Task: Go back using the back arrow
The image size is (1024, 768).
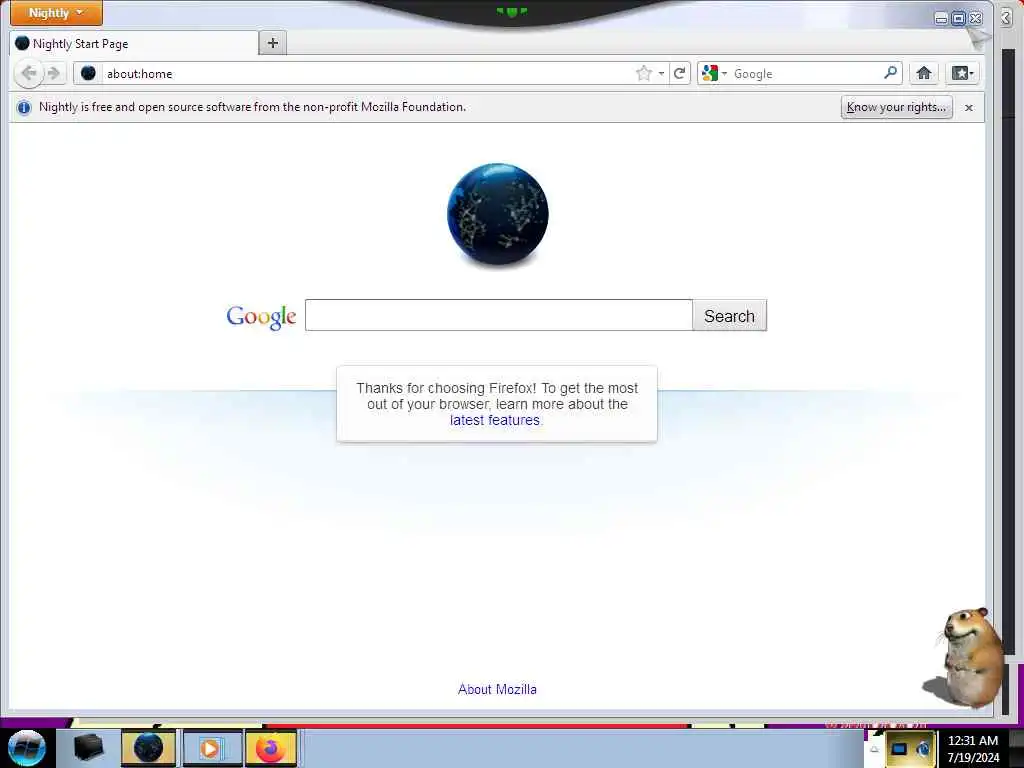Action: (x=29, y=73)
